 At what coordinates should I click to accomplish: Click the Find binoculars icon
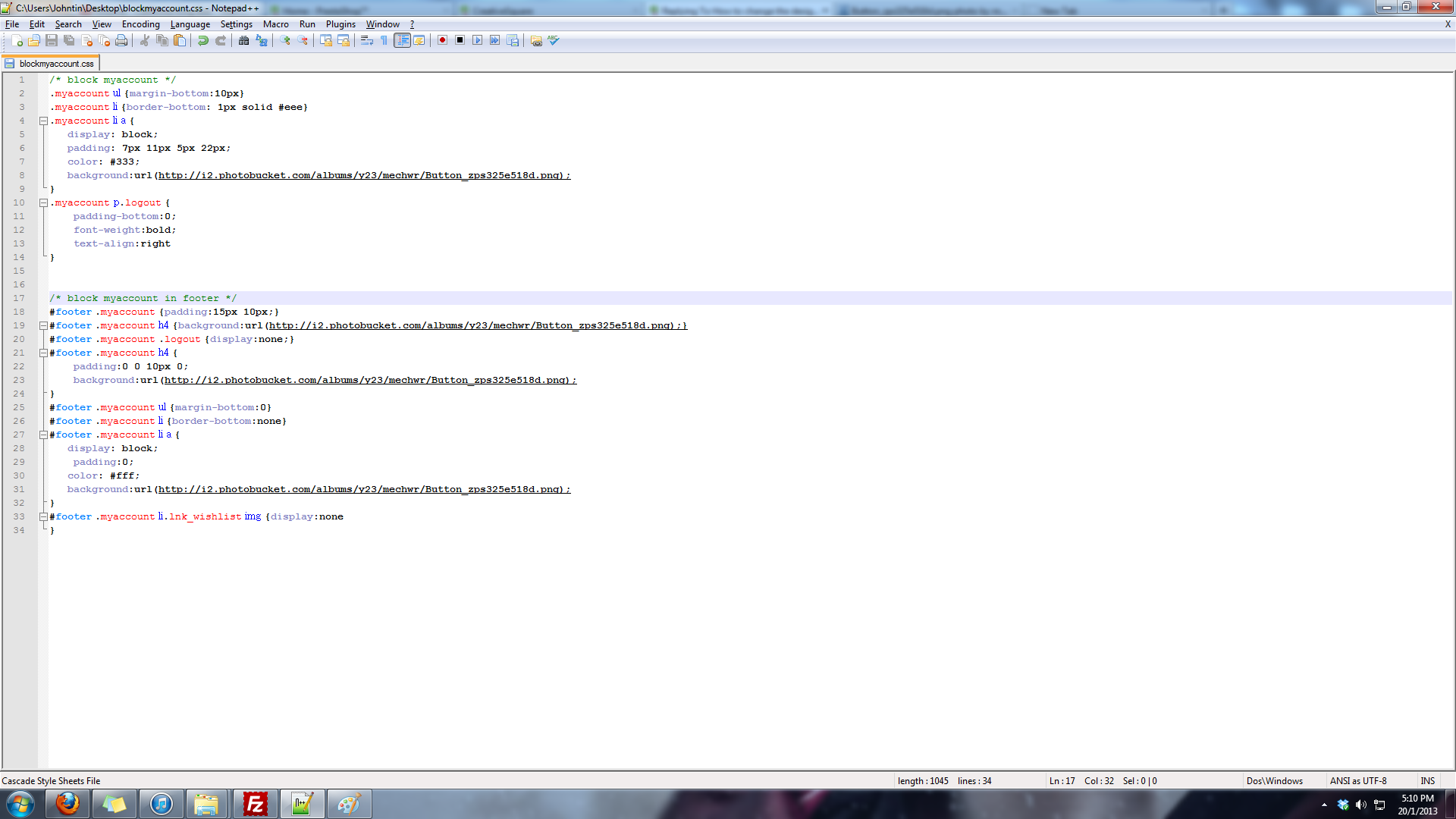point(243,41)
